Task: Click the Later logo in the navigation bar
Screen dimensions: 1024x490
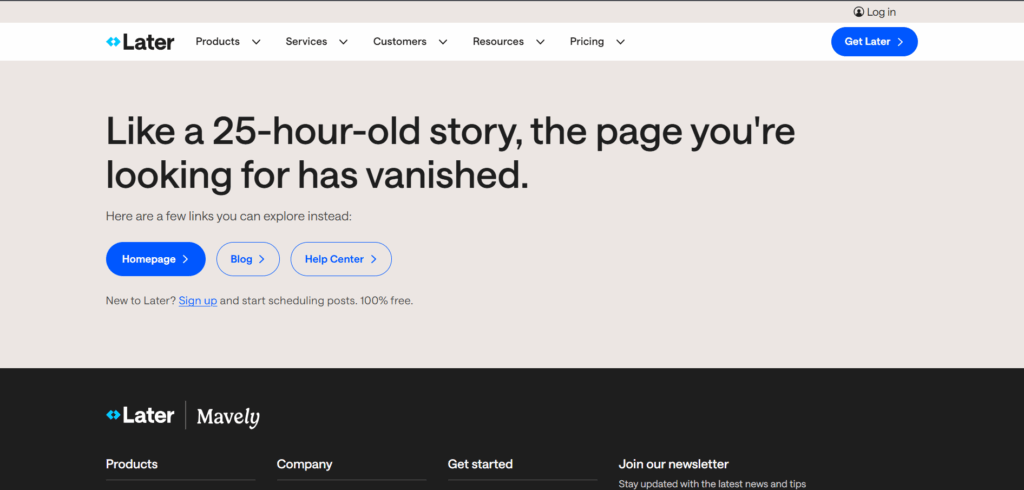Action: point(140,42)
